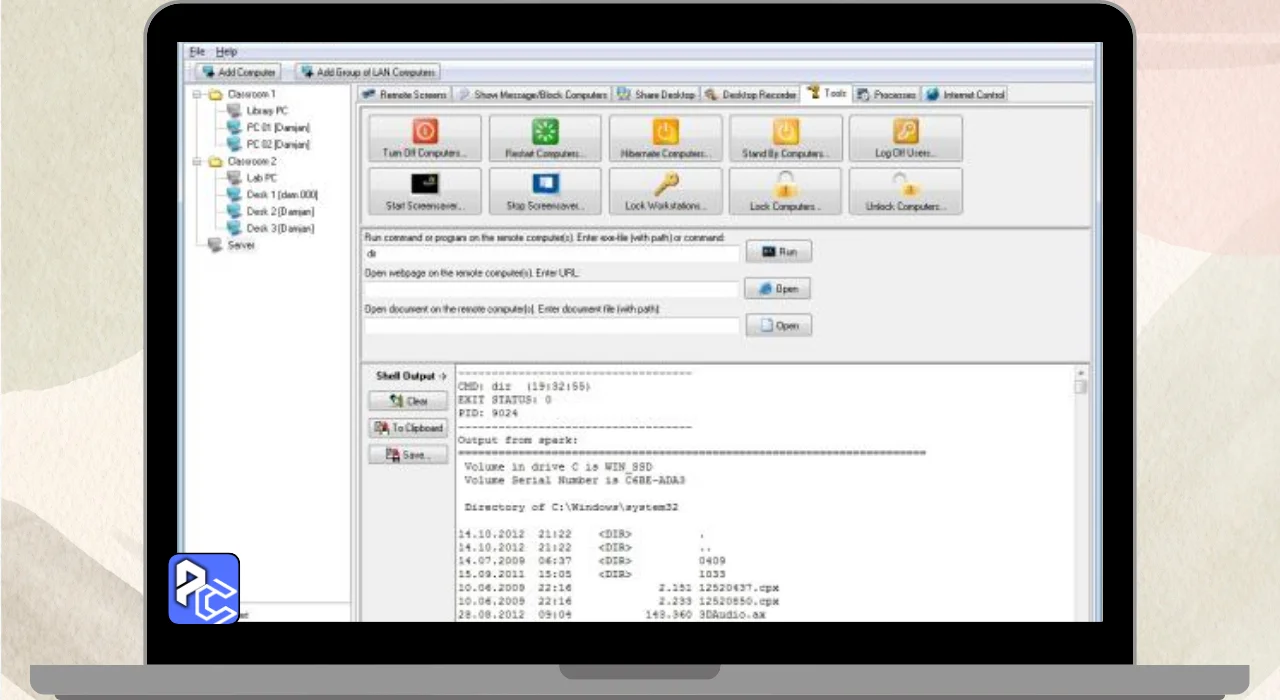This screenshot has width=1280, height=700.
Task: Select Lab PC in the tree
Action: coord(253,178)
